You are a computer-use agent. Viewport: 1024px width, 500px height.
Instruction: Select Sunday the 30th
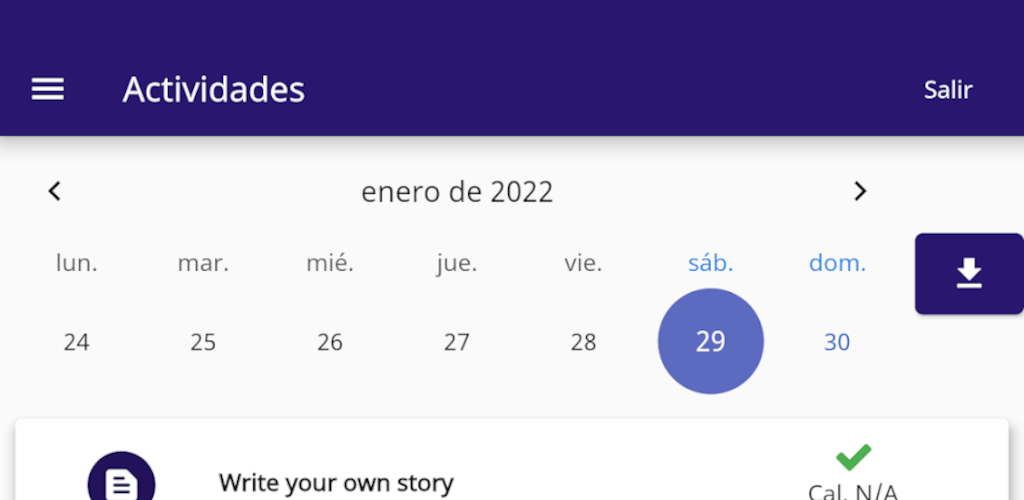[x=837, y=342]
